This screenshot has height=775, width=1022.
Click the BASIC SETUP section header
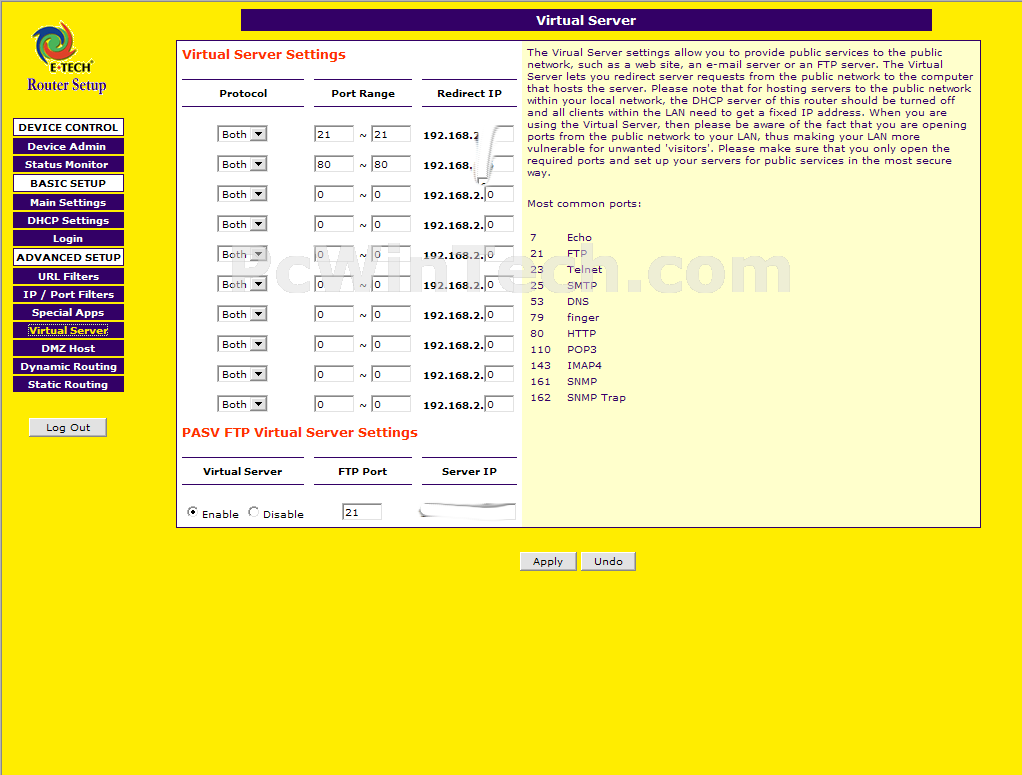68,183
